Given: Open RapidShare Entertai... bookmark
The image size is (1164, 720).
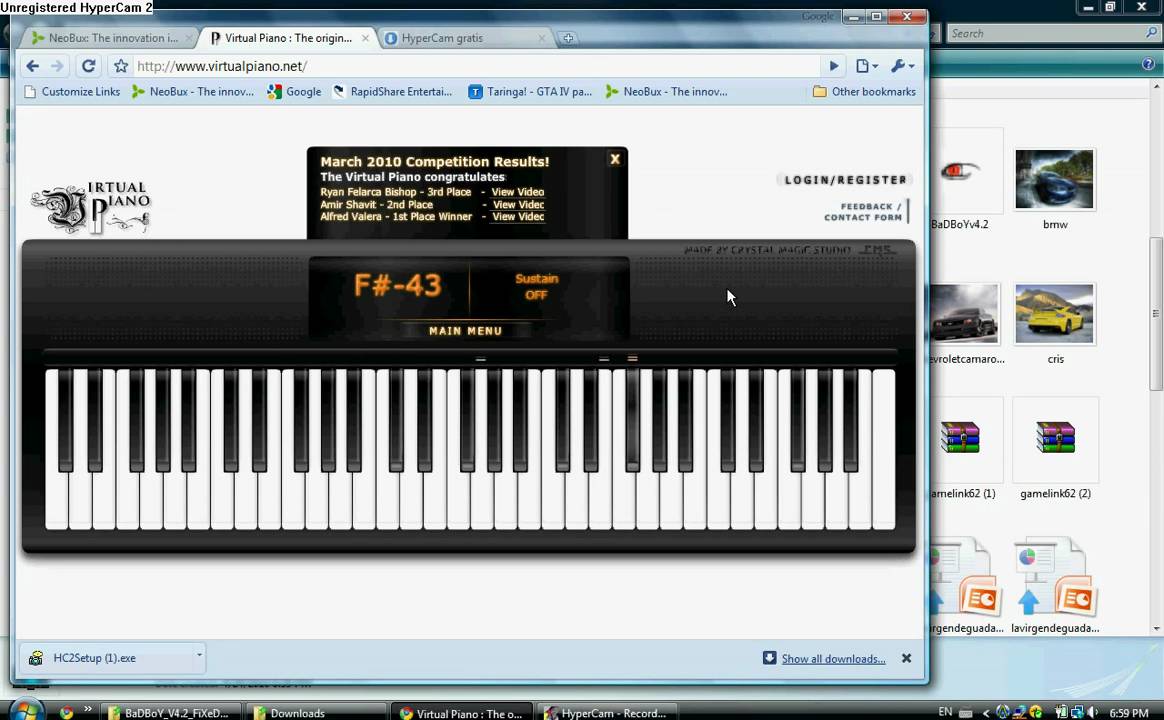Looking at the screenshot, I should pyautogui.click(x=393, y=92).
